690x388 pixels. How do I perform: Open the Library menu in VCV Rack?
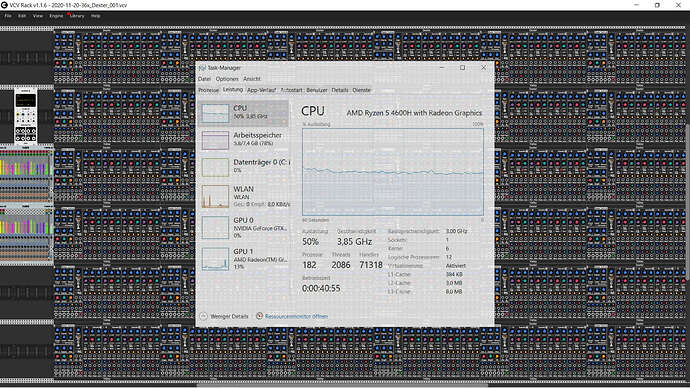pyautogui.click(x=77, y=16)
